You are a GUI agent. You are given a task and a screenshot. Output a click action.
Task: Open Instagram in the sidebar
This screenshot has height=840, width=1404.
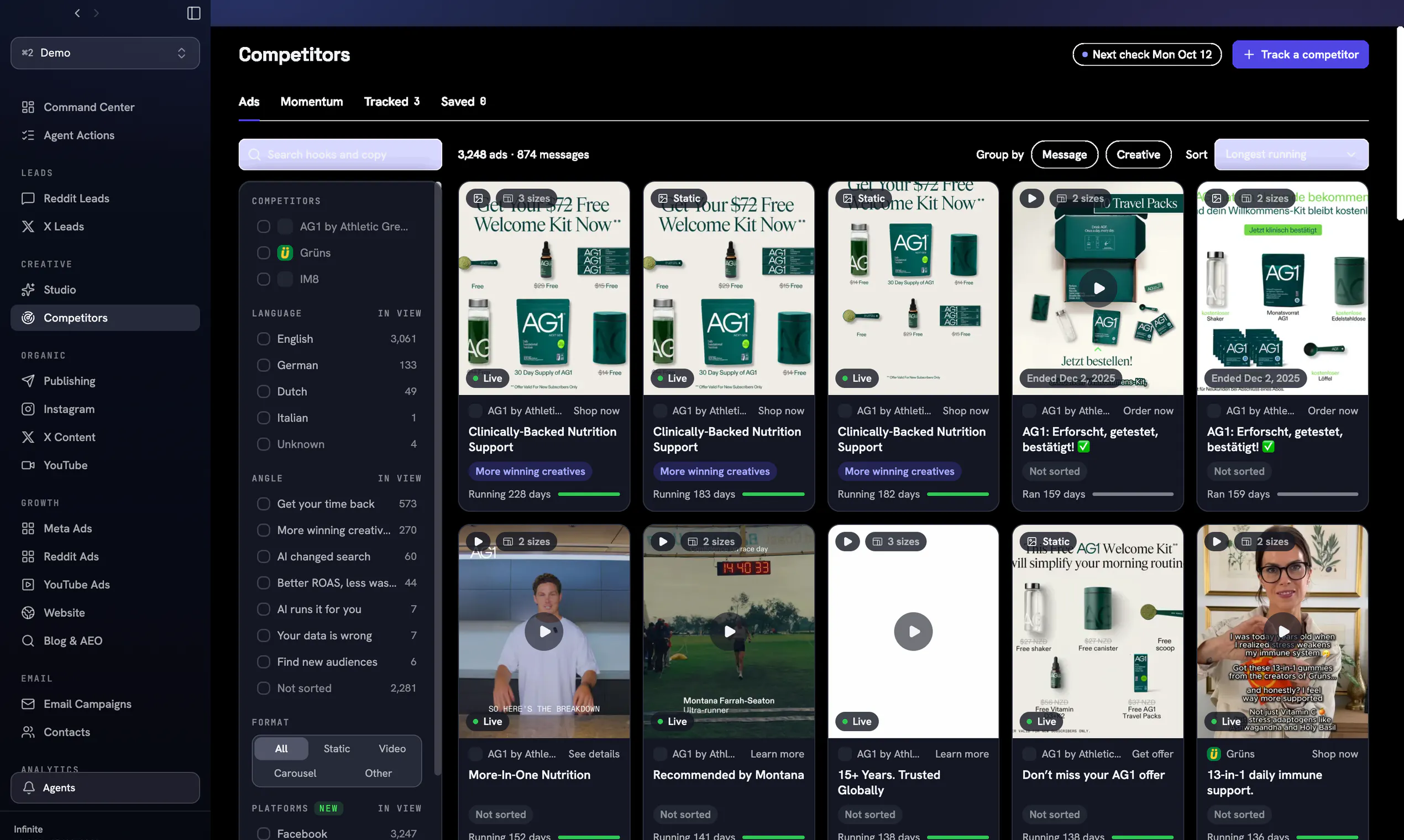tap(104, 410)
